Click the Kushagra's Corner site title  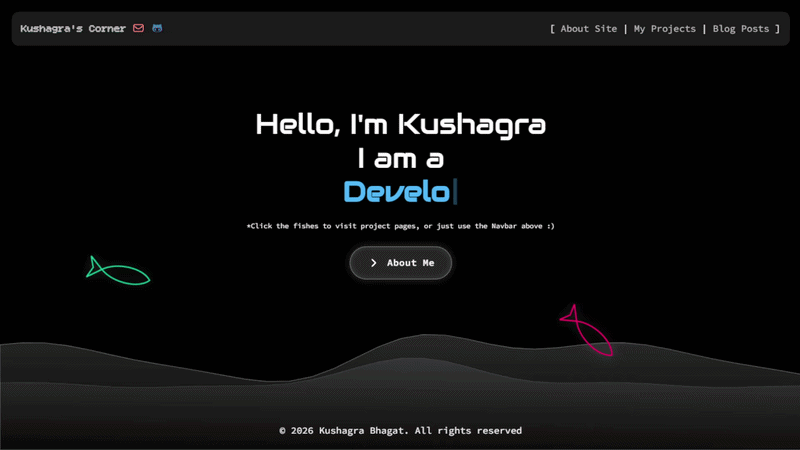(73, 29)
